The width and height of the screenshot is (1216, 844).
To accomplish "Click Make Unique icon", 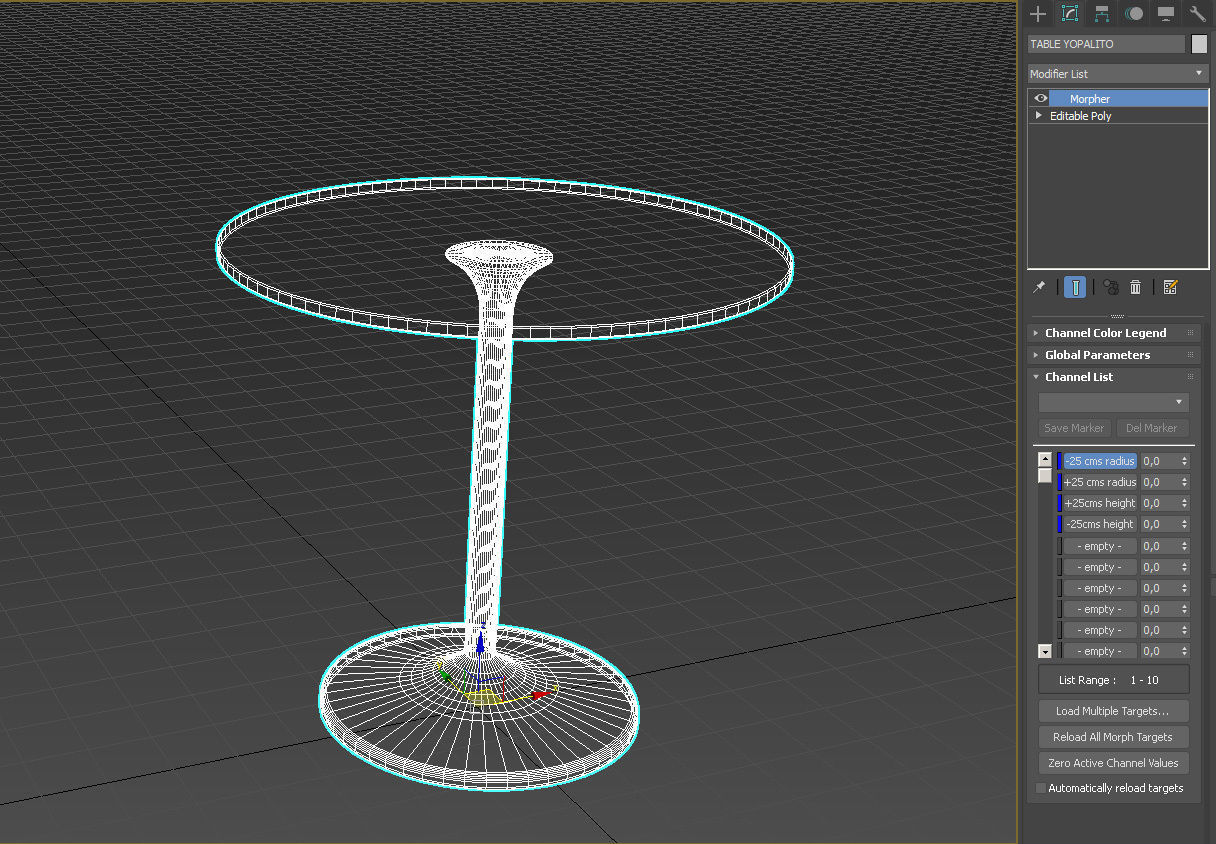I will coord(1111,287).
